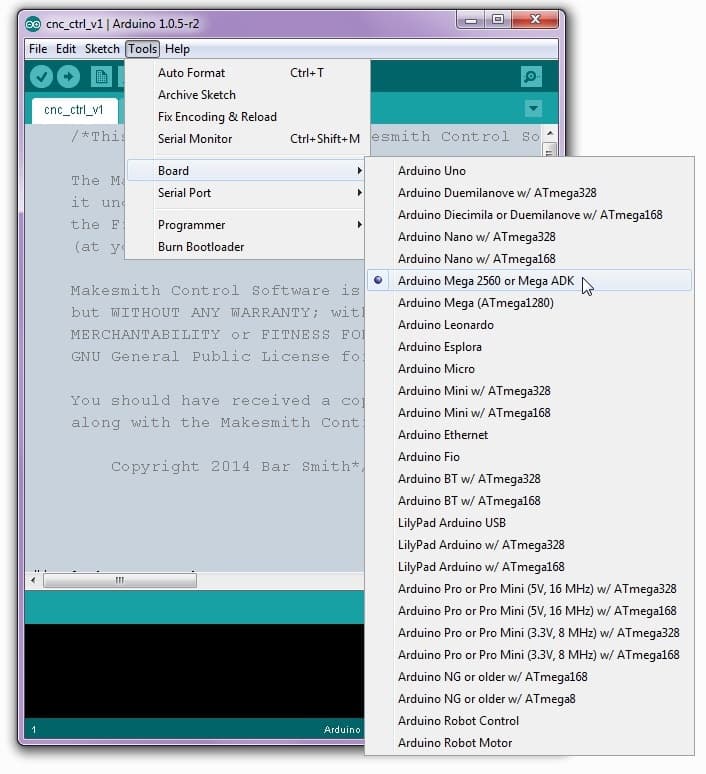Select Arduino Leonardo board option

point(445,325)
